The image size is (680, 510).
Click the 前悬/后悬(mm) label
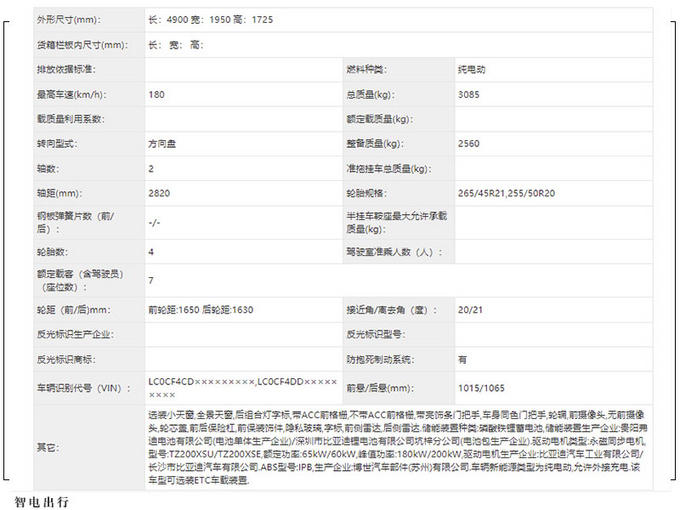point(380,388)
